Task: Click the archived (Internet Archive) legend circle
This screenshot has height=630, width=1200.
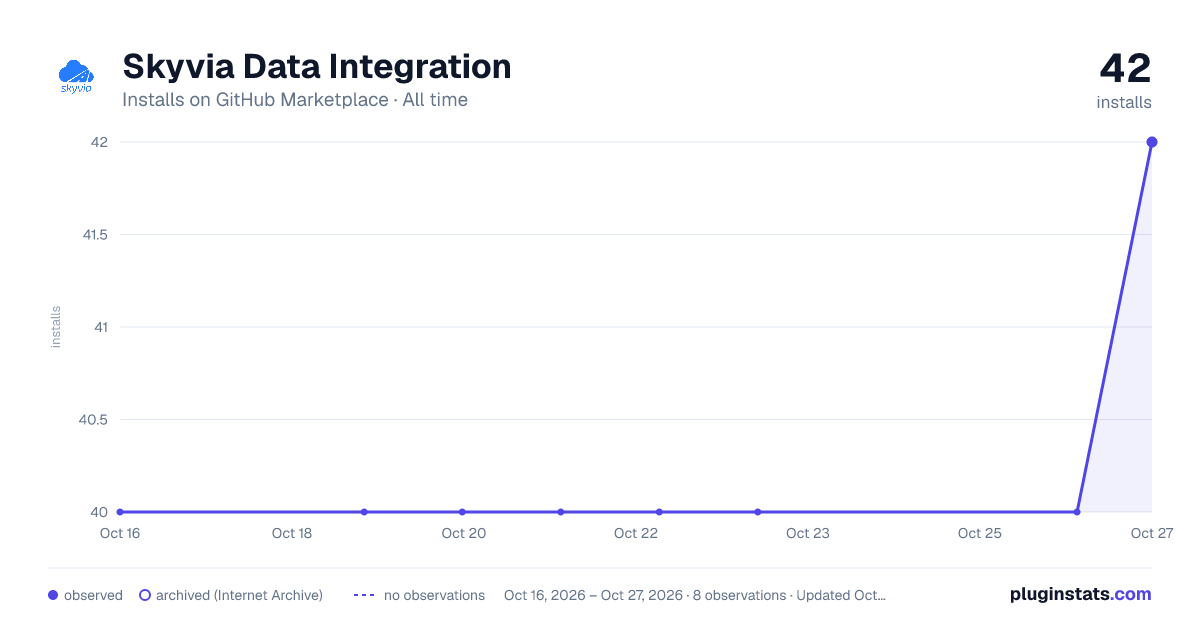Action: [145, 595]
